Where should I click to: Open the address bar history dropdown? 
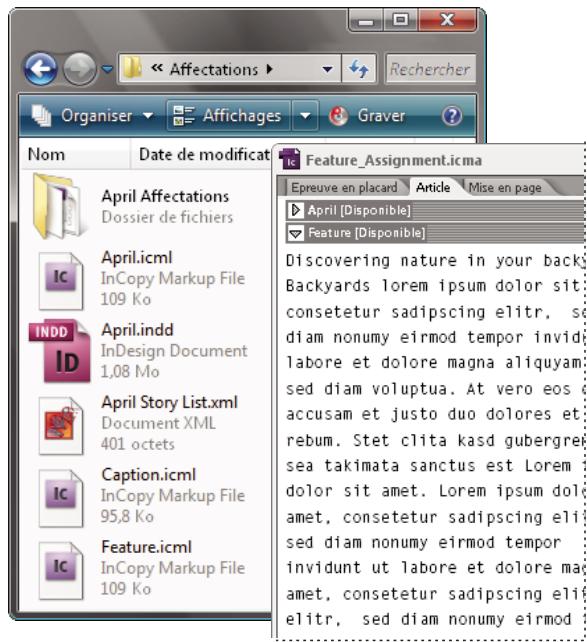327,69
